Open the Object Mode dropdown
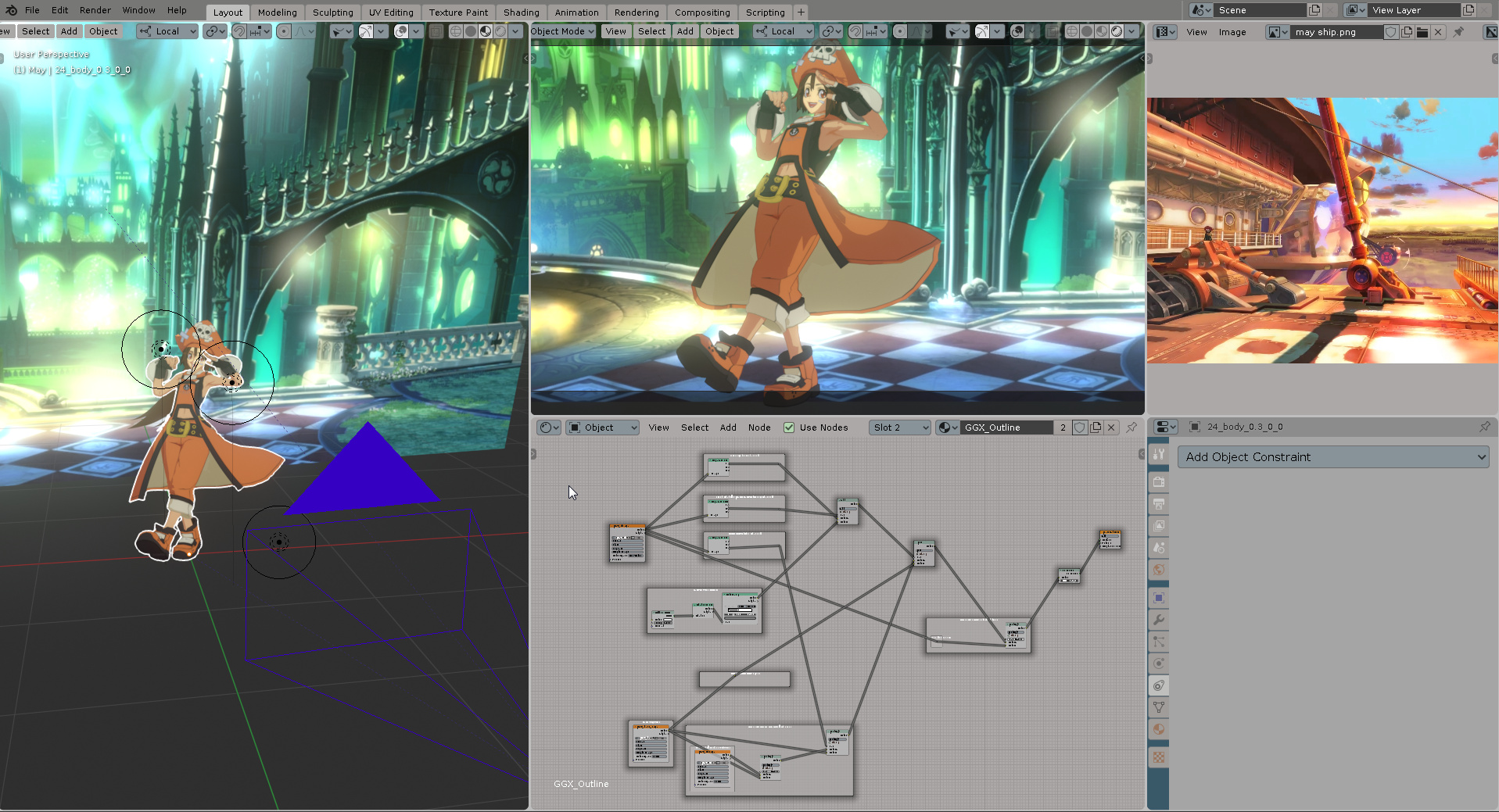 (561, 31)
